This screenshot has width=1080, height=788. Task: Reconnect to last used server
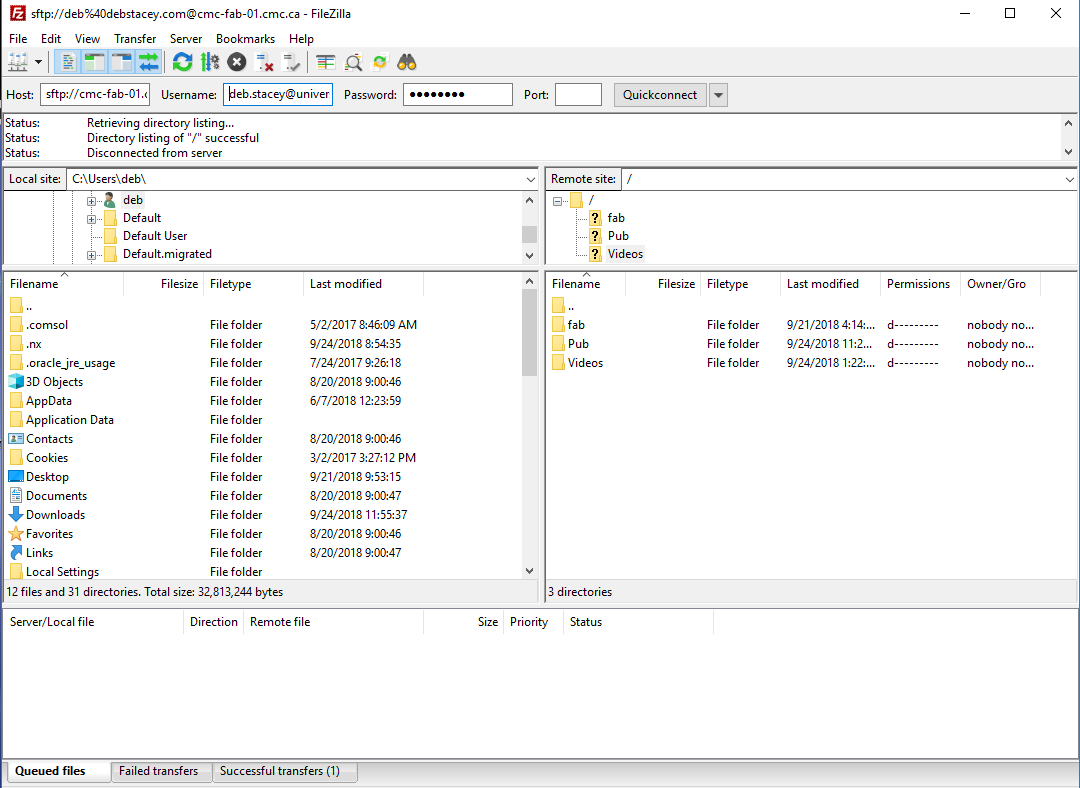[x=291, y=63]
